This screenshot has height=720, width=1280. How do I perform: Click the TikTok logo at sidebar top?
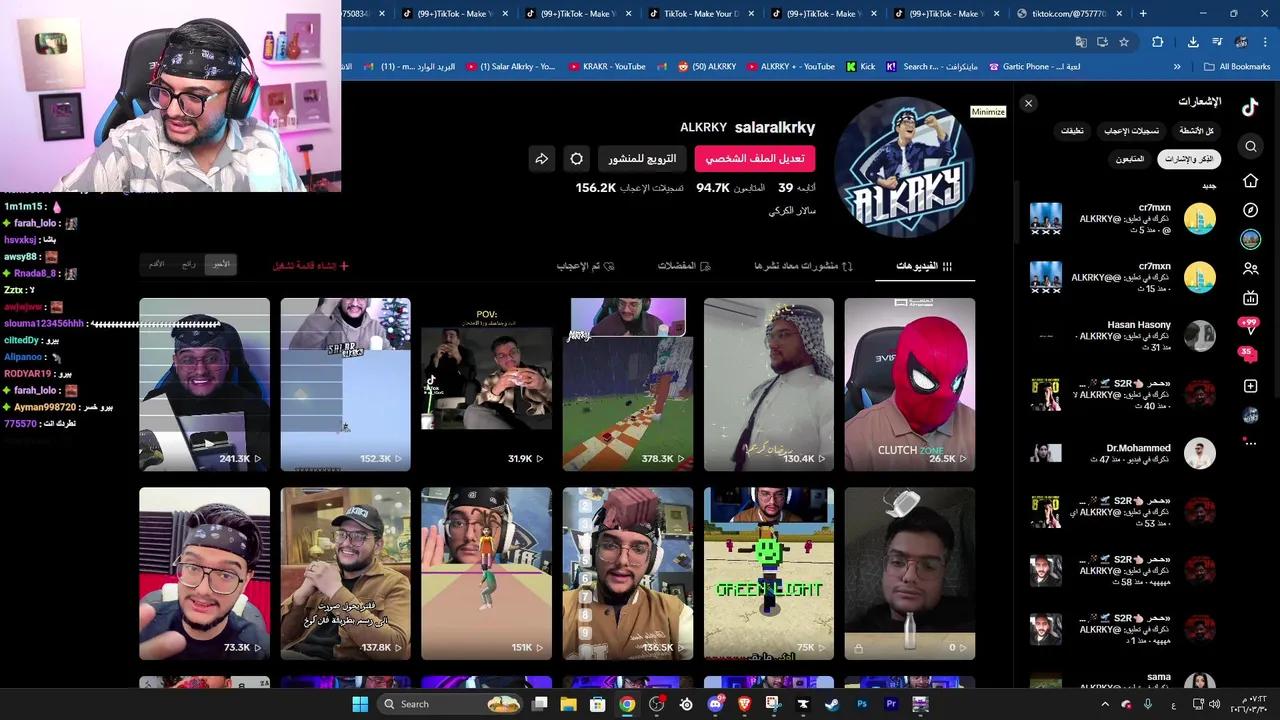click(1250, 107)
